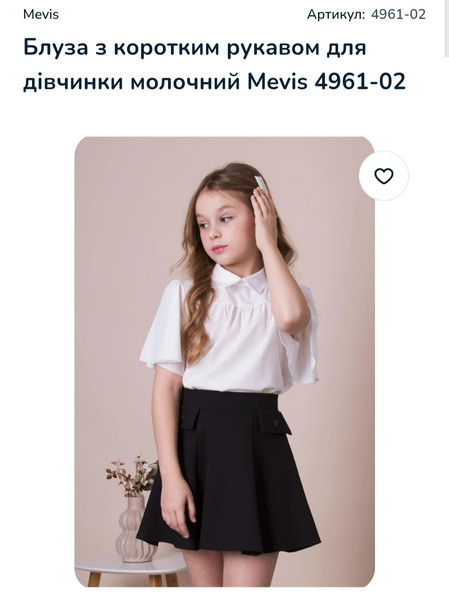Image resolution: width=449 pixels, height=600 pixels.
Task: Click the "Артикул:" label
Action: click(336, 15)
